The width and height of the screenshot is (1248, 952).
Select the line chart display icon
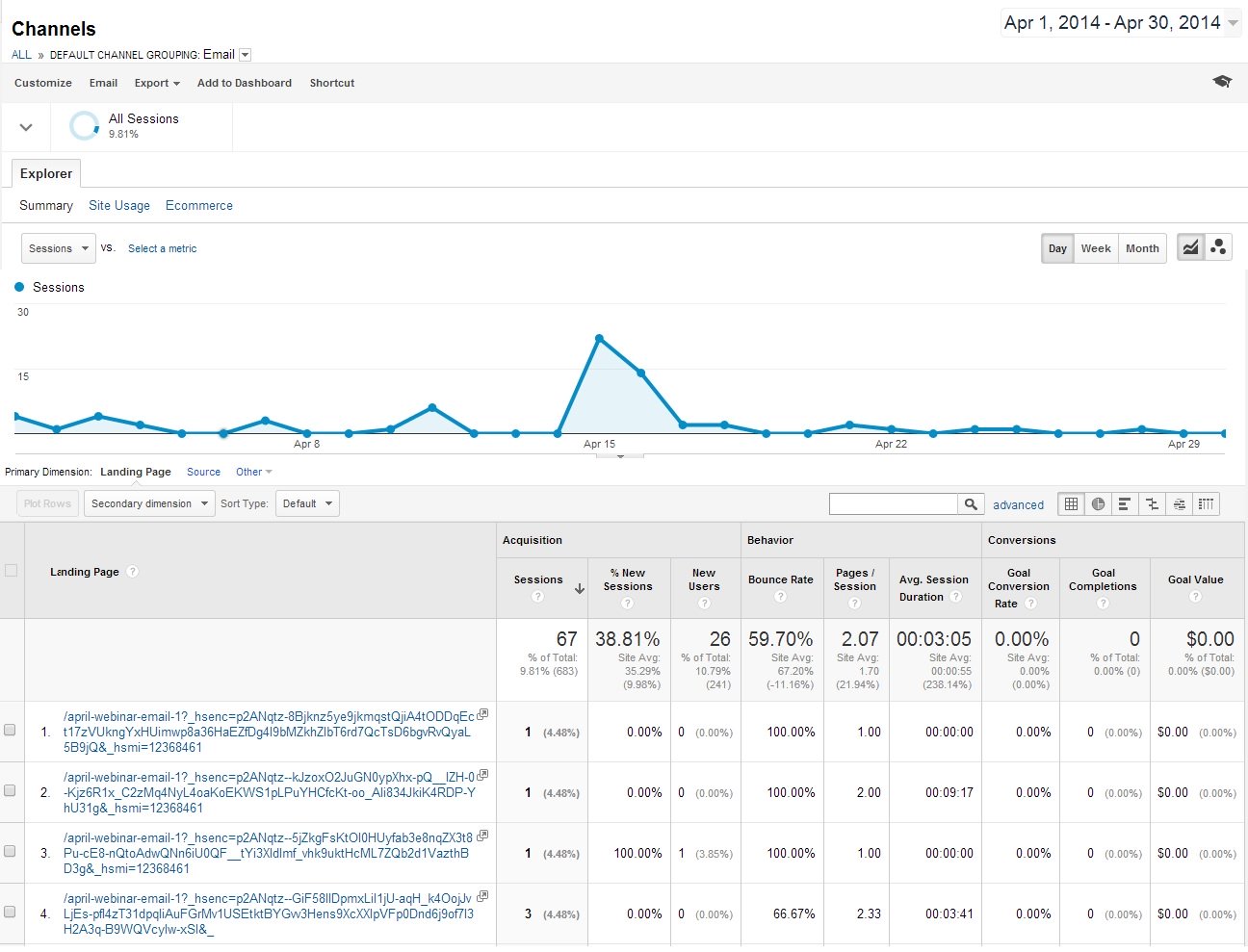[1190, 247]
